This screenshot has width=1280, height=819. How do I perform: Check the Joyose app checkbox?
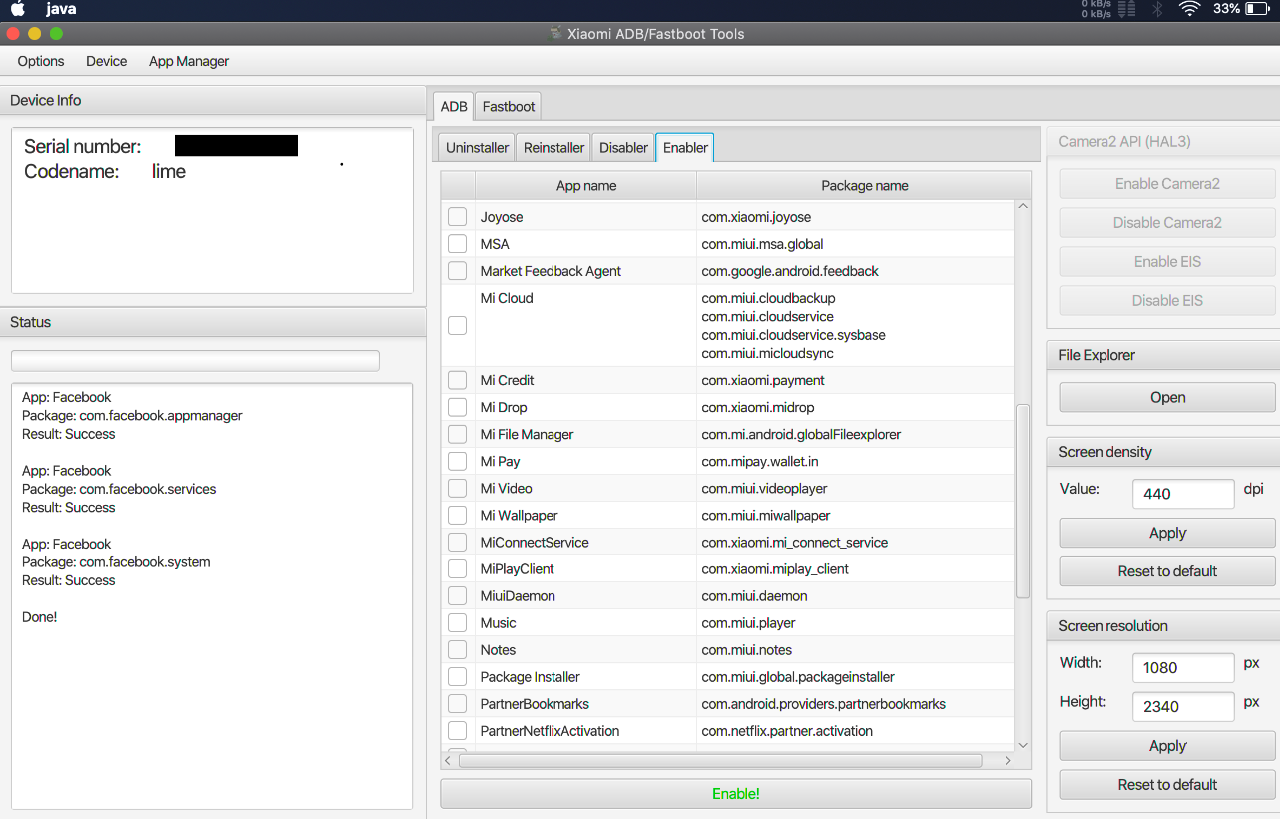pyautogui.click(x=457, y=217)
